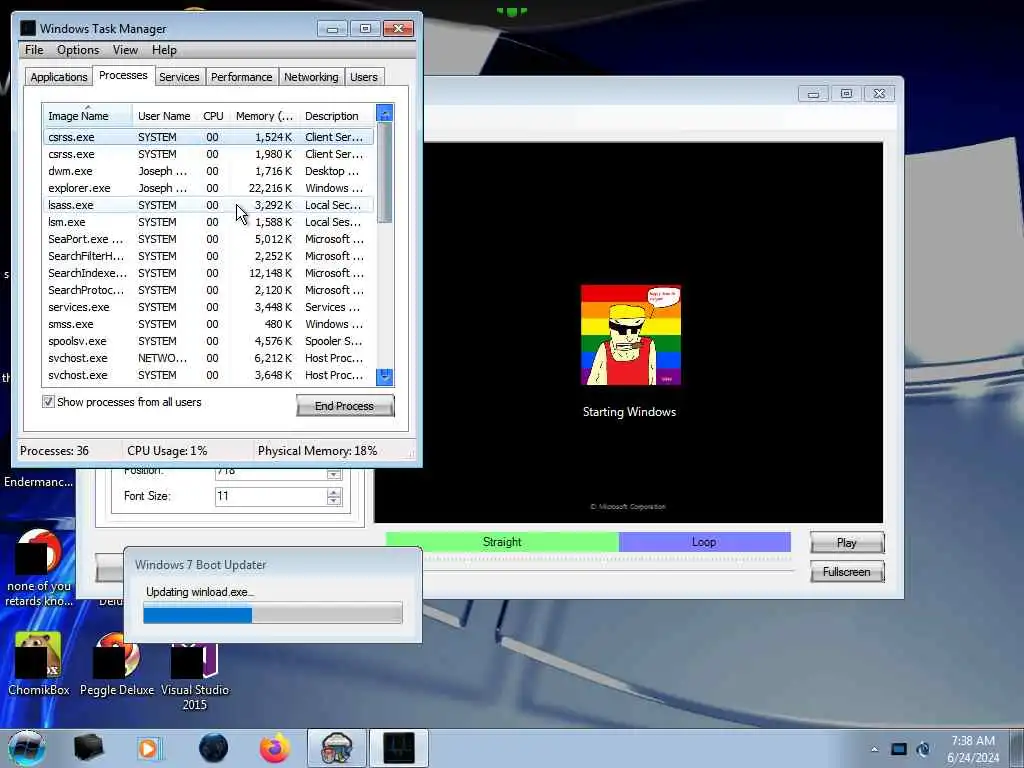Click in the Font Size field

pos(270,496)
